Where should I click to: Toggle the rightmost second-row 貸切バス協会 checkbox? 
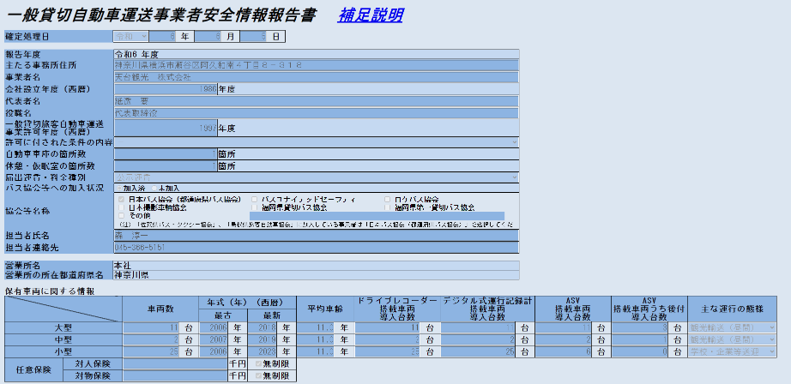point(387,207)
